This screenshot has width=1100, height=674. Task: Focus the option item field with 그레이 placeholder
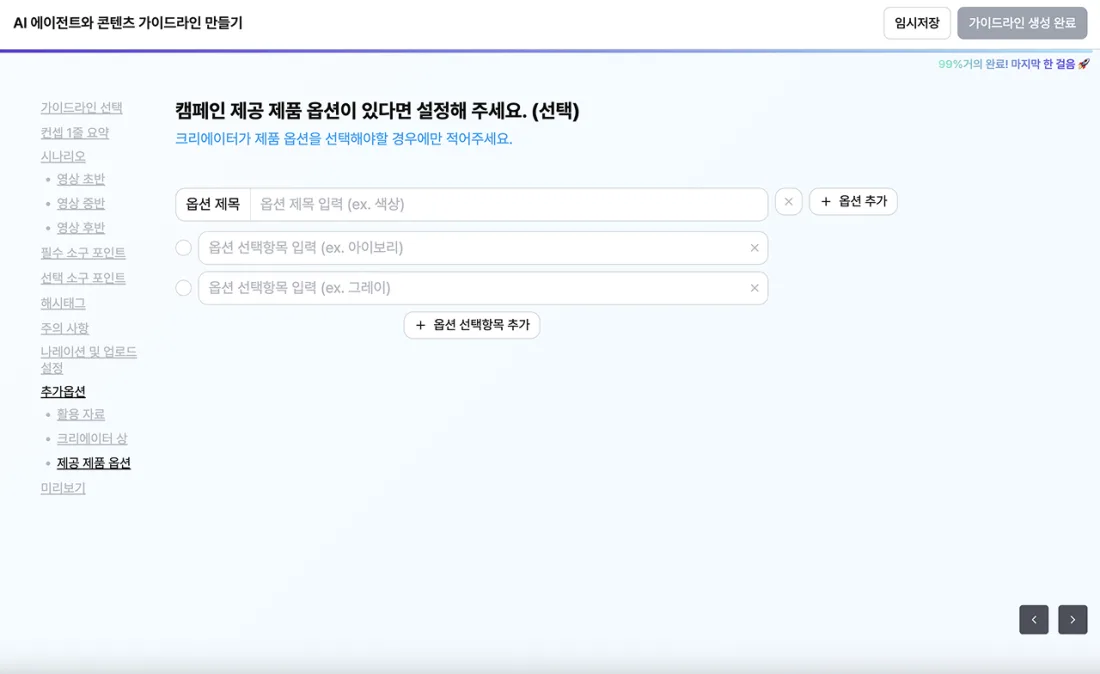pos(483,288)
